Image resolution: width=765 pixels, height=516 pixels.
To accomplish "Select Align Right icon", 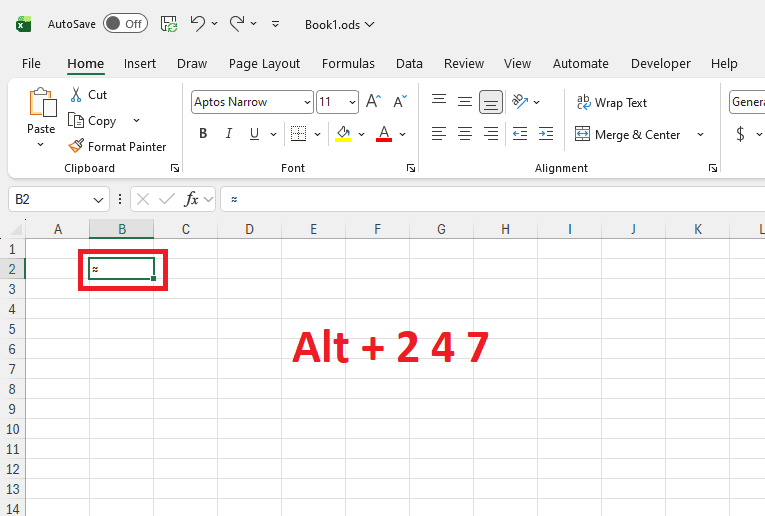I will tap(491, 134).
